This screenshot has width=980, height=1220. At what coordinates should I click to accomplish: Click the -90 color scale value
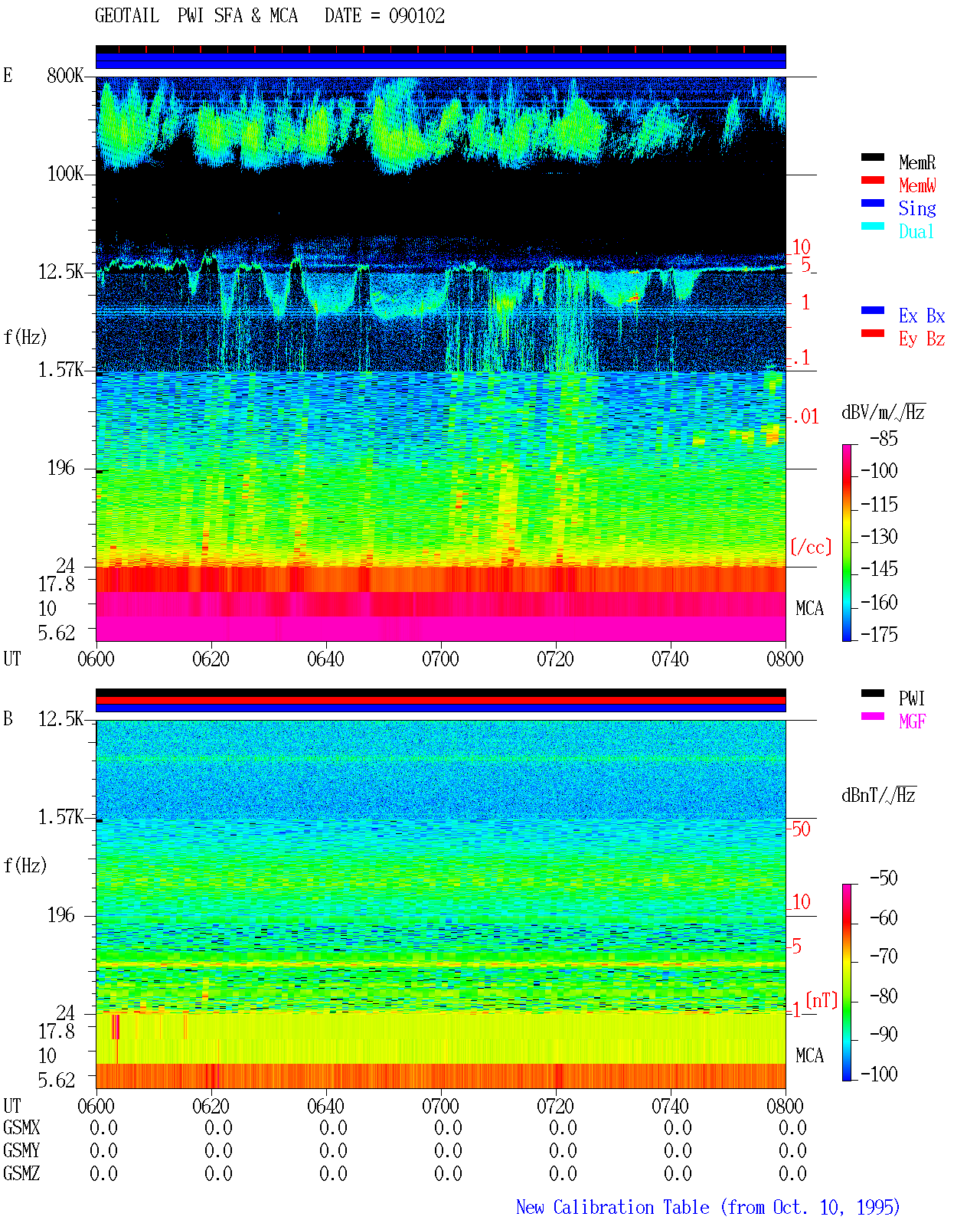click(884, 1034)
